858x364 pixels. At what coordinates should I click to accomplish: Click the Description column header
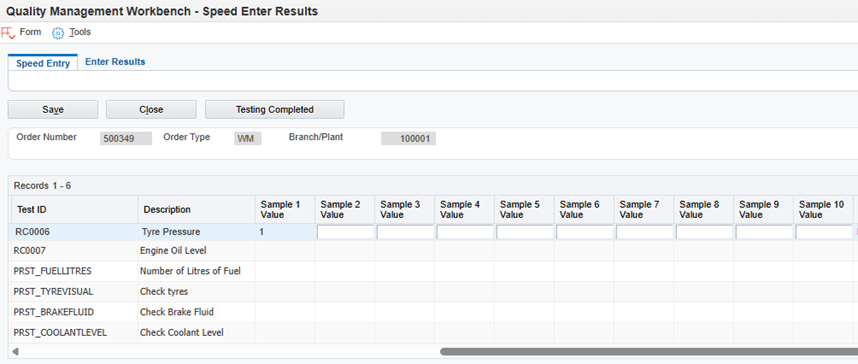pos(196,210)
